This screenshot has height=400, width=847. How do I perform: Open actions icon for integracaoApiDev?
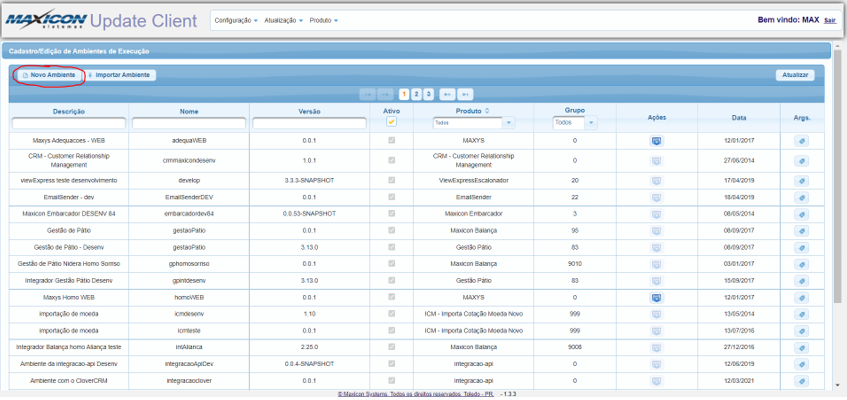click(x=656, y=364)
